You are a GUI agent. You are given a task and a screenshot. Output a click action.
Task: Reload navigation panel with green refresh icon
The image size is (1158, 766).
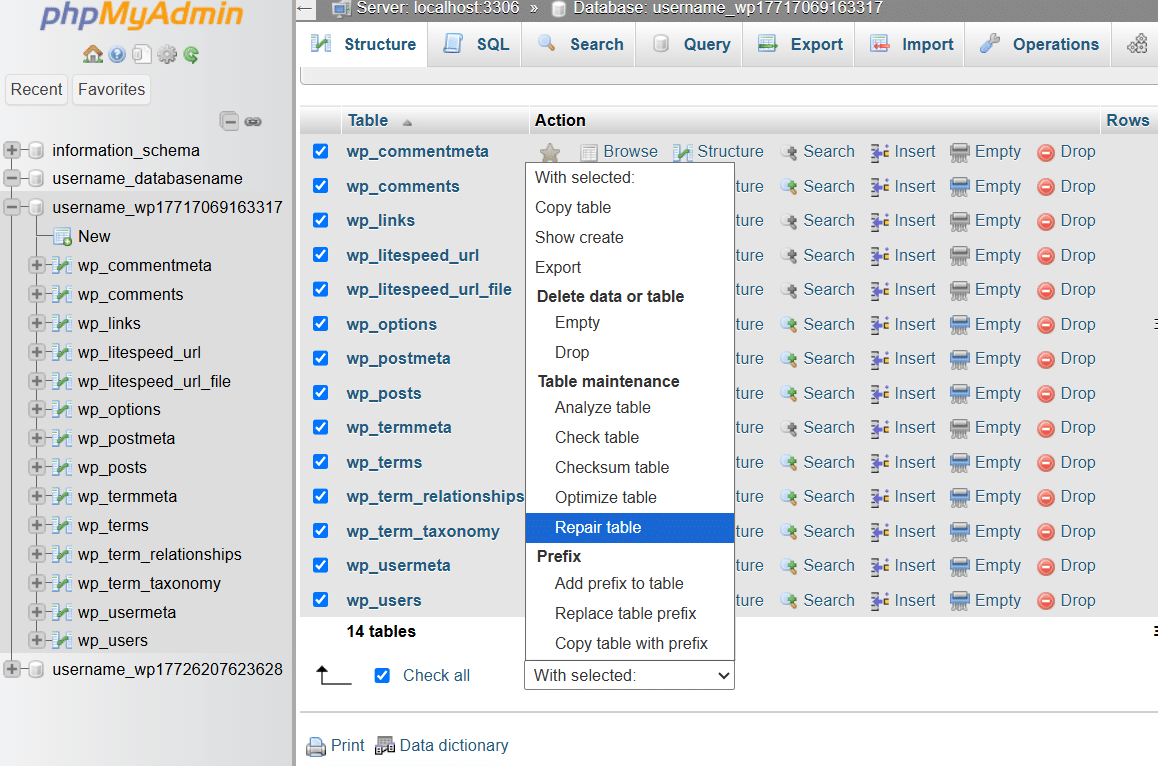pos(191,54)
